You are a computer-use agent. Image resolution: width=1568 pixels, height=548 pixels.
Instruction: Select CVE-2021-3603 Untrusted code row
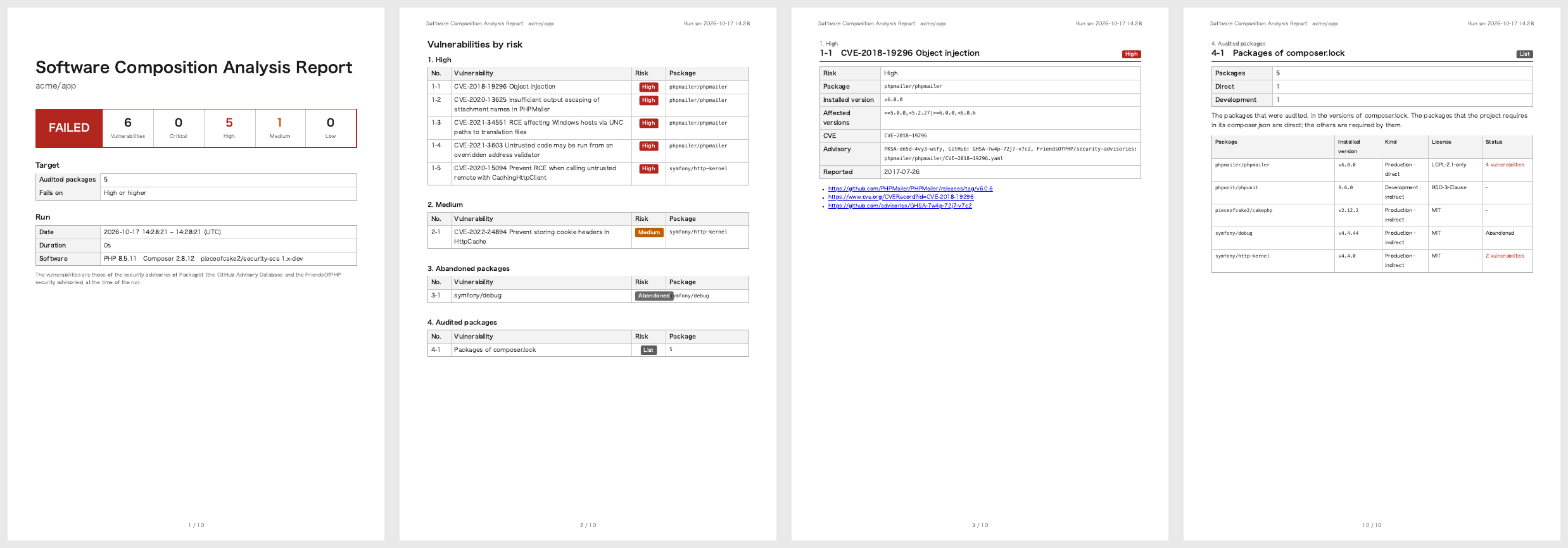pyautogui.click(x=588, y=150)
